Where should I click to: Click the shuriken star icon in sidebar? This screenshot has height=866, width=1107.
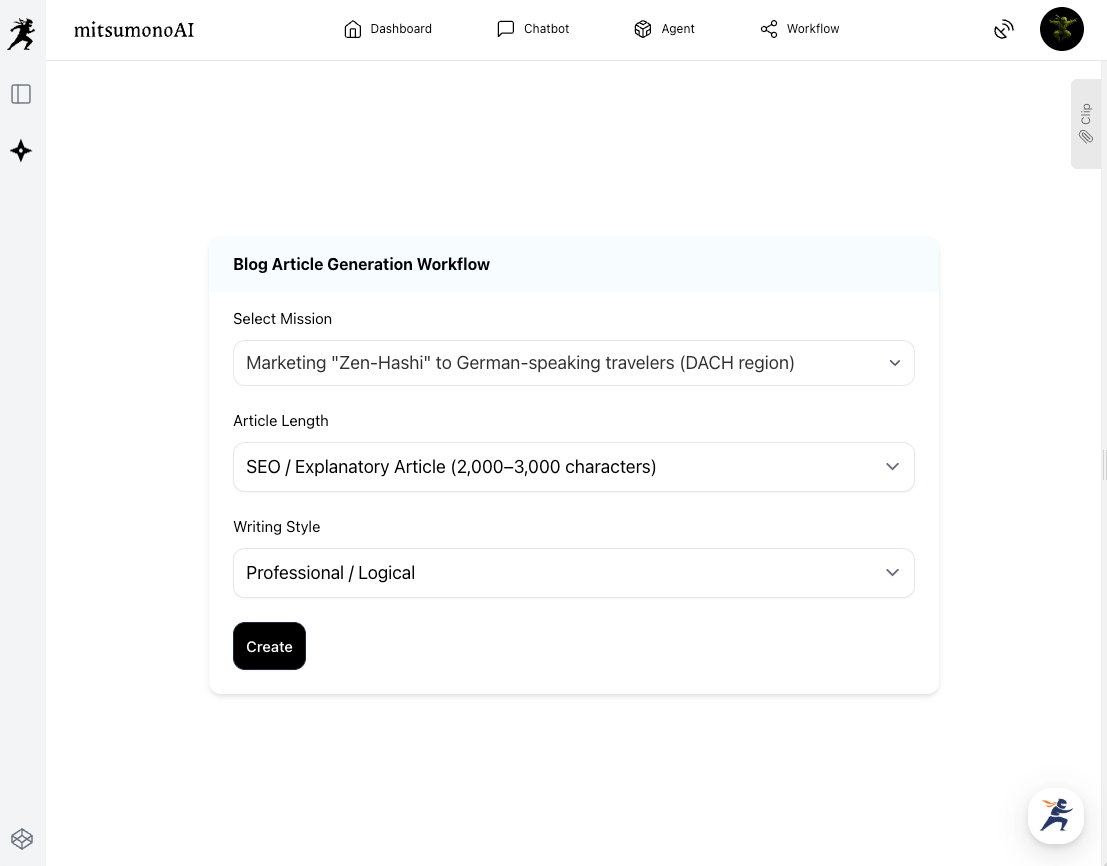[21, 151]
